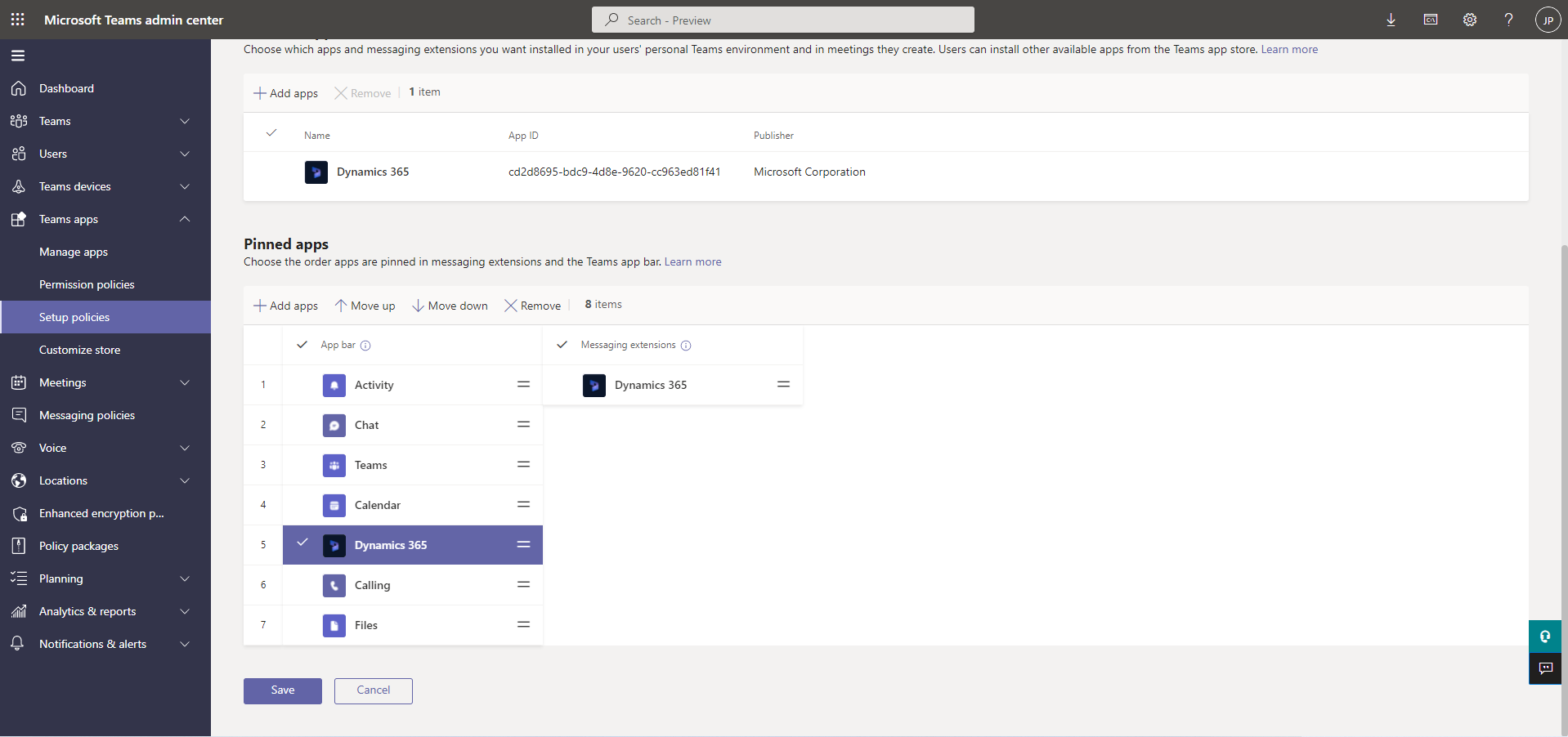Click the Messaging extensions info icon

tap(686, 346)
